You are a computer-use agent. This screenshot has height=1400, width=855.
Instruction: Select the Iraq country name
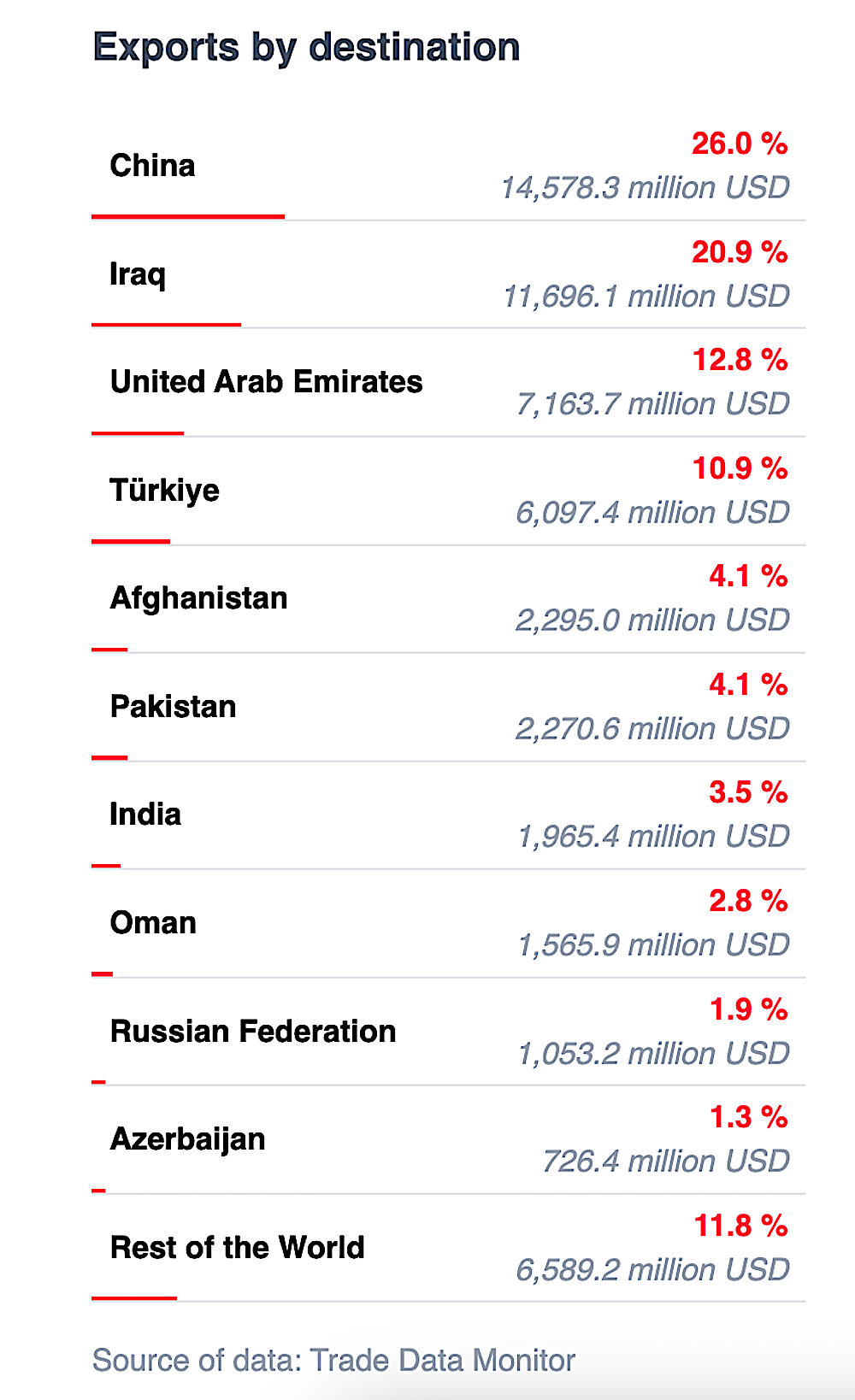138,274
